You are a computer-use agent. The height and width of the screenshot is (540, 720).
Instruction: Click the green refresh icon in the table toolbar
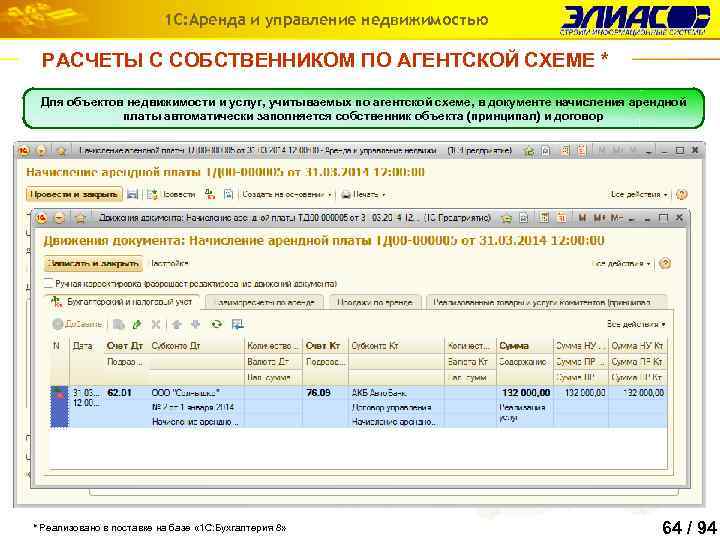pyautogui.click(x=216, y=324)
